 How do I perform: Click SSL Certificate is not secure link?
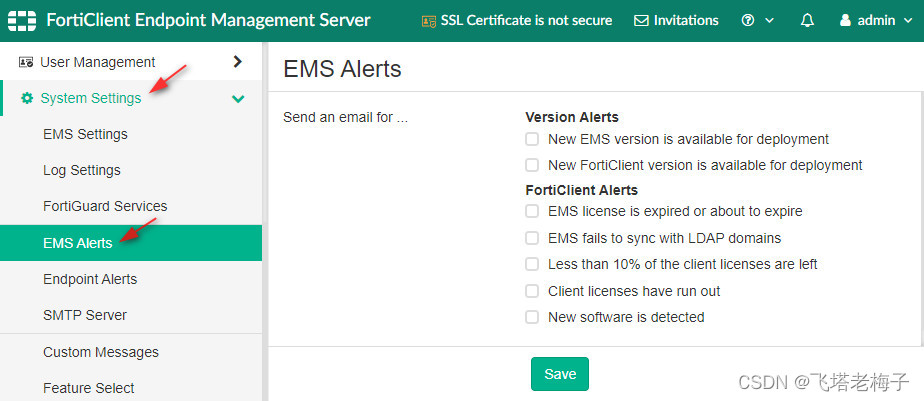coord(526,21)
